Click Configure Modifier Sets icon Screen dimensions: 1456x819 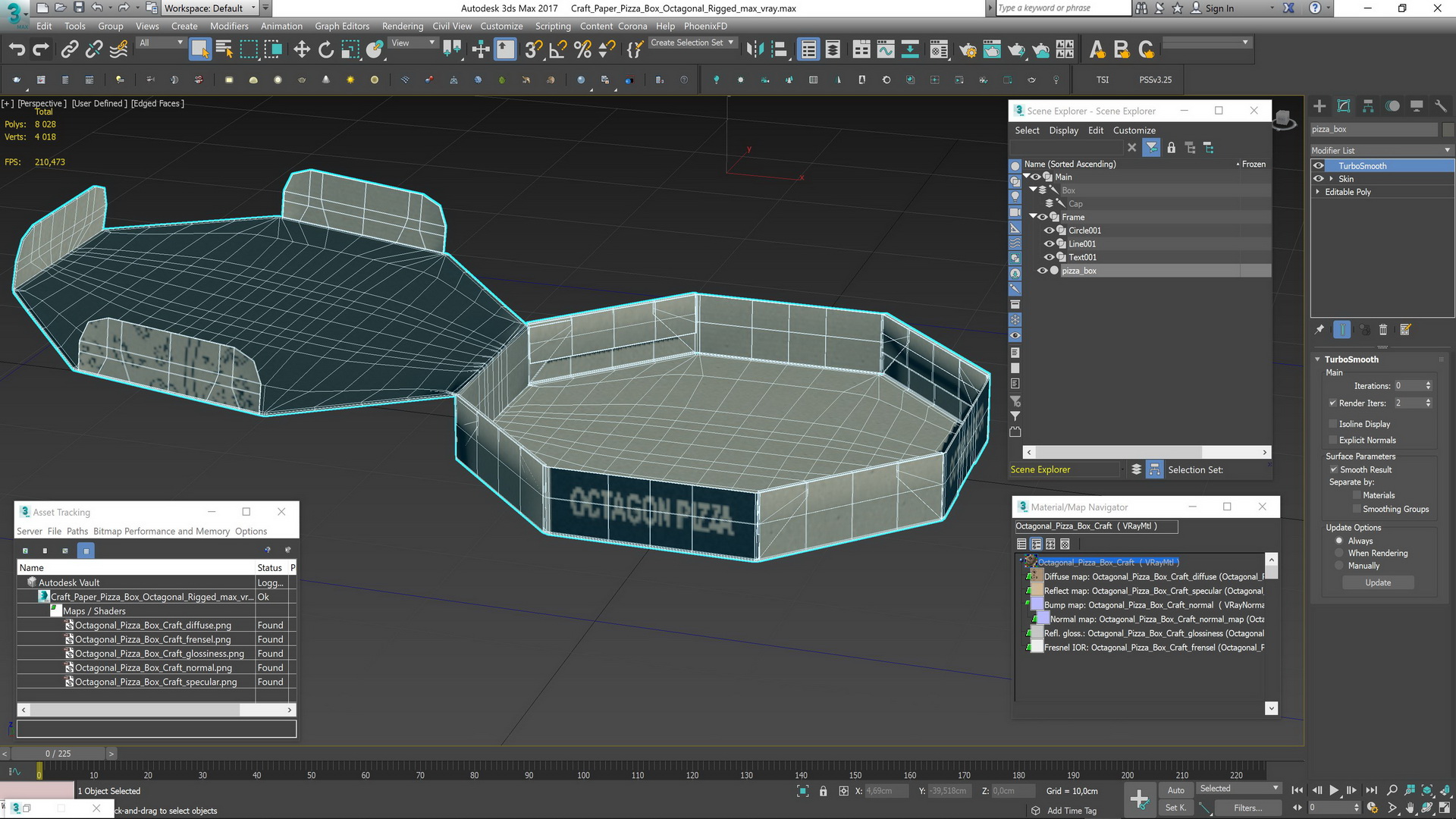pyautogui.click(x=1405, y=330)
